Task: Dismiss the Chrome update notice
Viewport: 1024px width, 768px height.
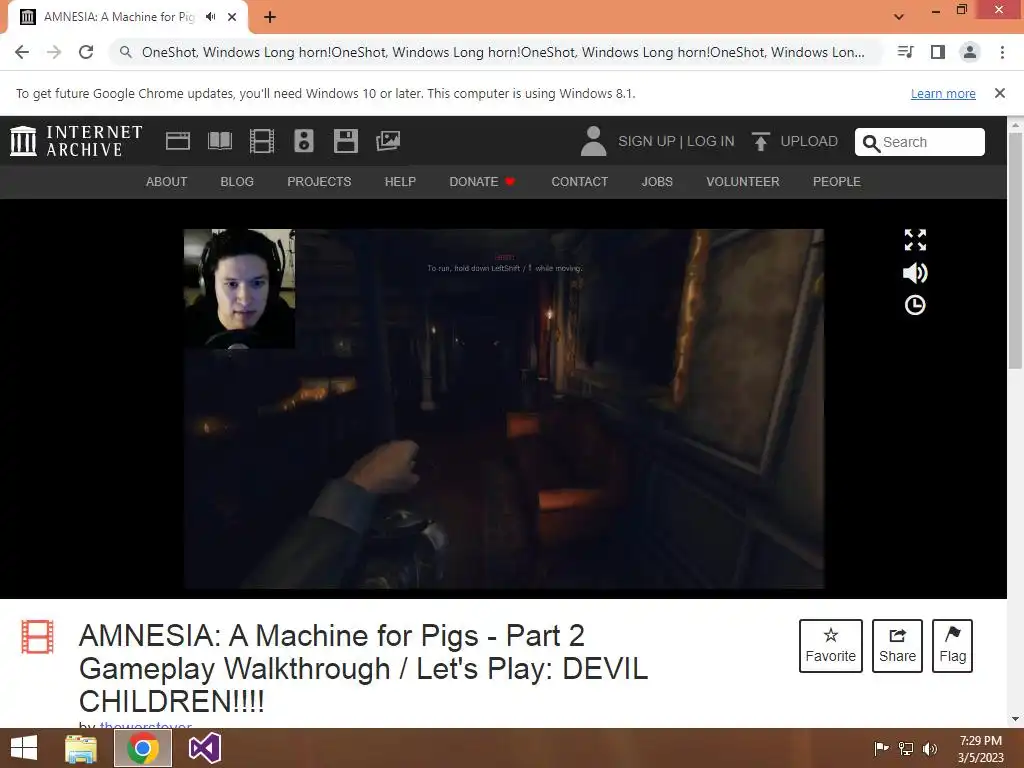Action: point(999,93)
